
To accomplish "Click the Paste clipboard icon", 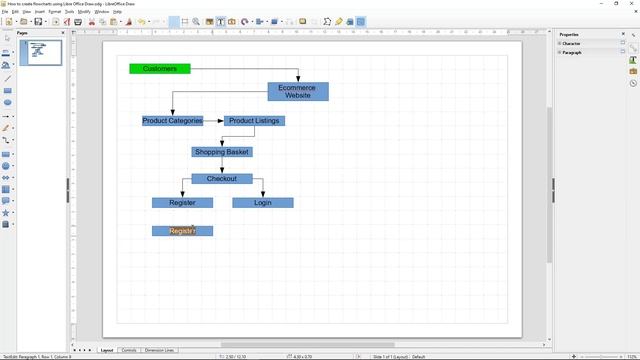I will 114,22.
